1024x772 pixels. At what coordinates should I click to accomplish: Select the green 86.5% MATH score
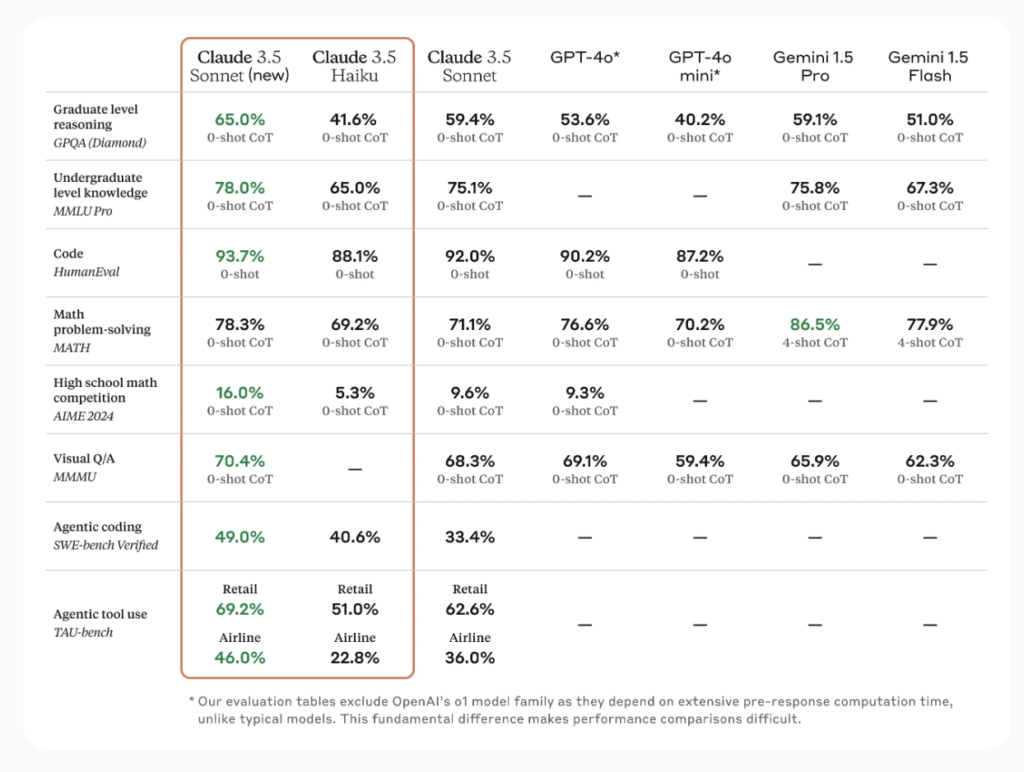pyautogui.click(x=815, y=324)
